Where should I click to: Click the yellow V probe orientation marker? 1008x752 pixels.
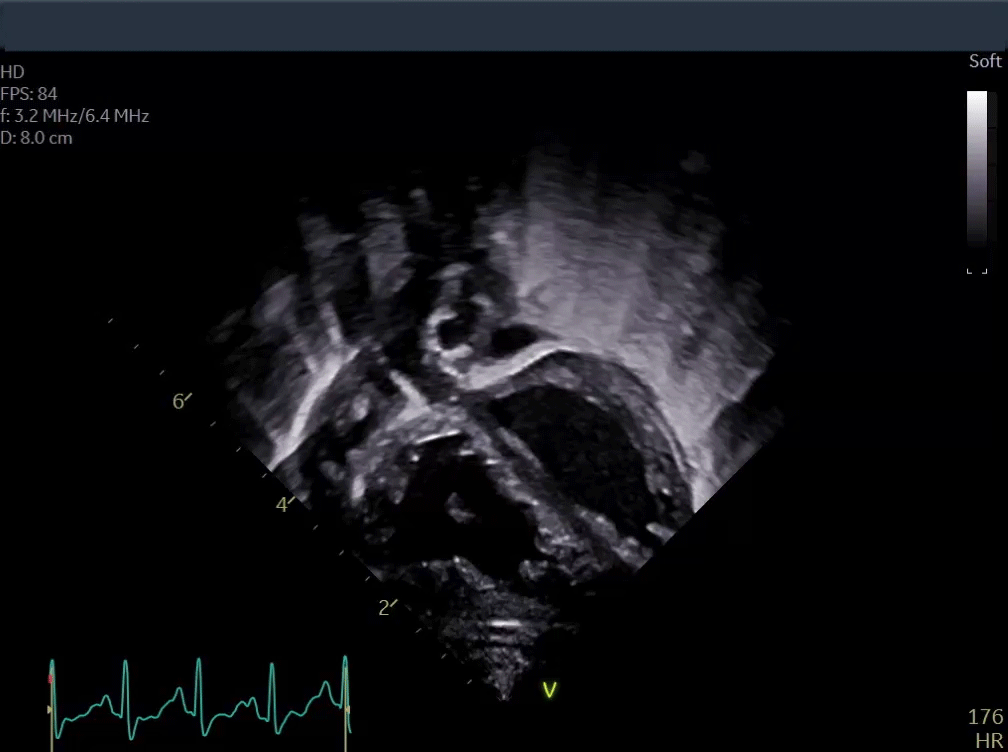click(549, 689)
